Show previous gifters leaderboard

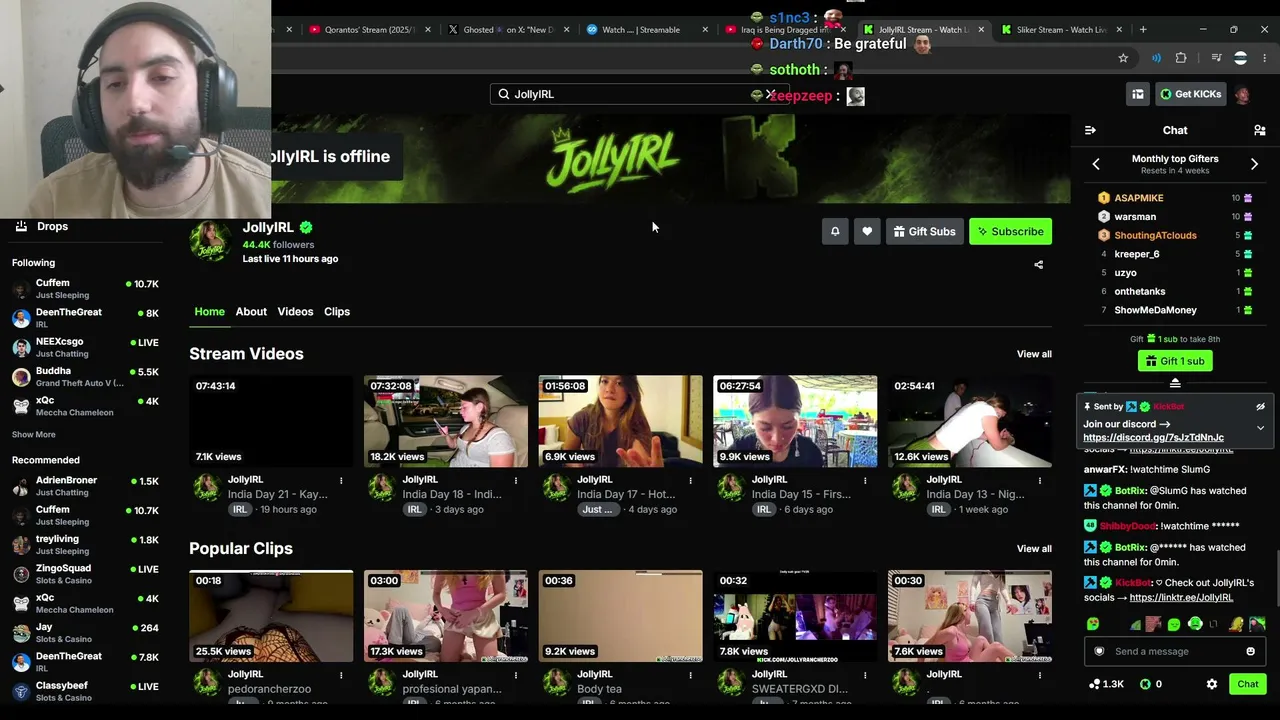[1096, 163]
